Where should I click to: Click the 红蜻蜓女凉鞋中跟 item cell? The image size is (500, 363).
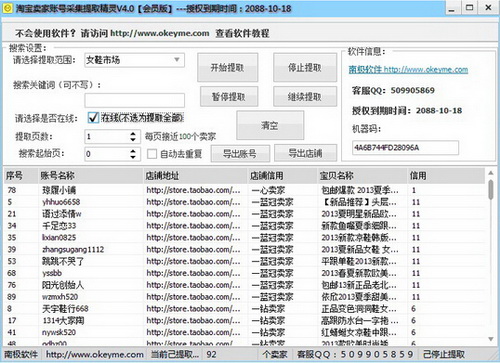pos(359,332)
